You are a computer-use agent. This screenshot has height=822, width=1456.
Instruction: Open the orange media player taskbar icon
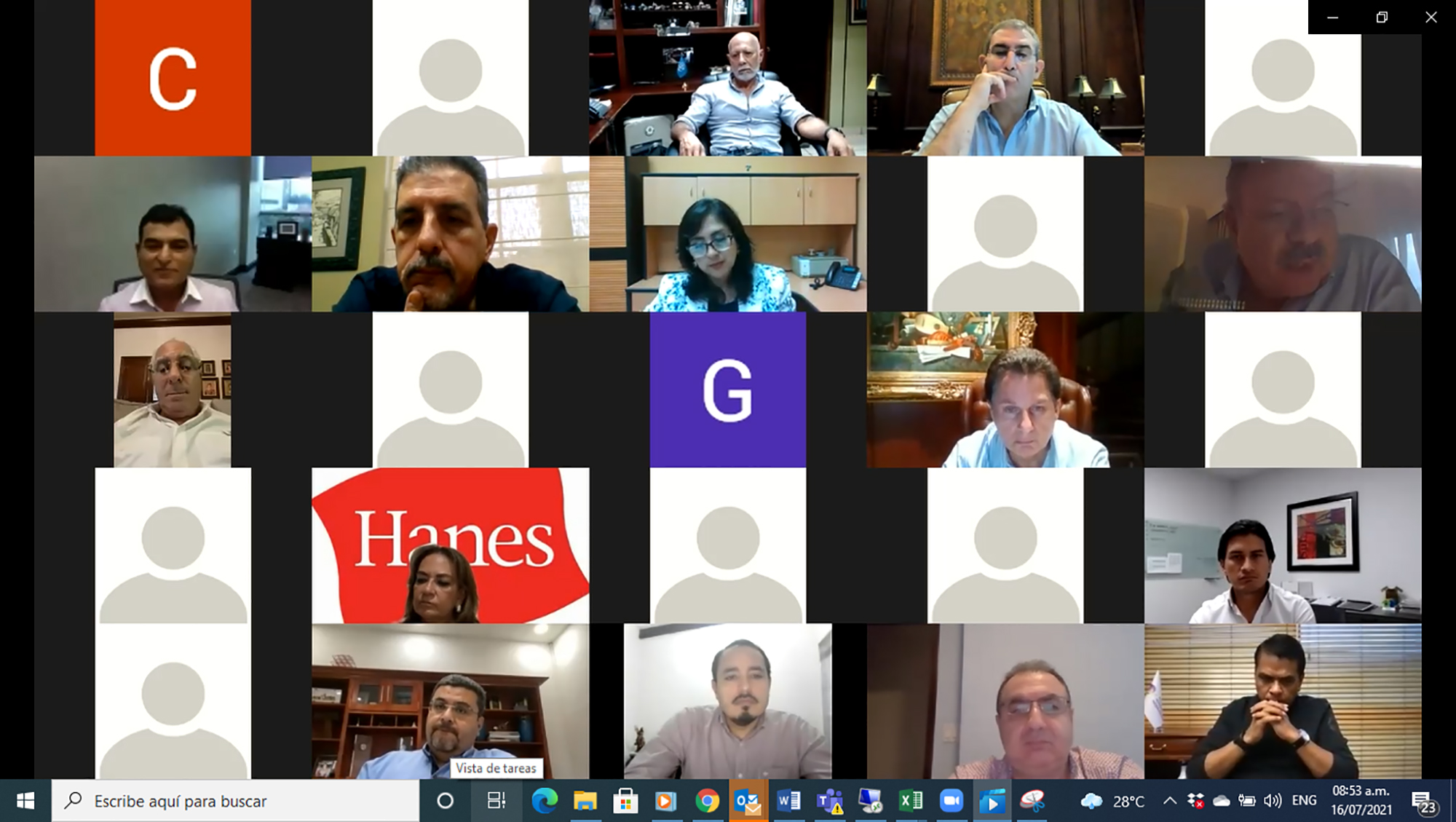click(665, 801)
